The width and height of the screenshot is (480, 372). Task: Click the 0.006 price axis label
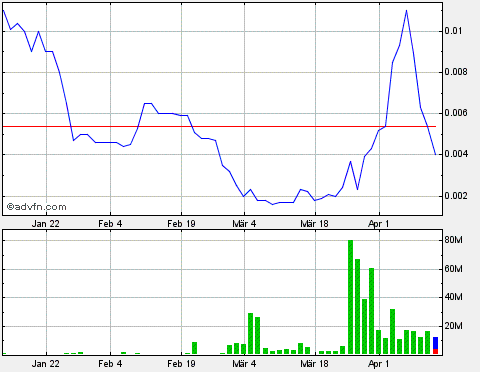(x=456, y=113)
